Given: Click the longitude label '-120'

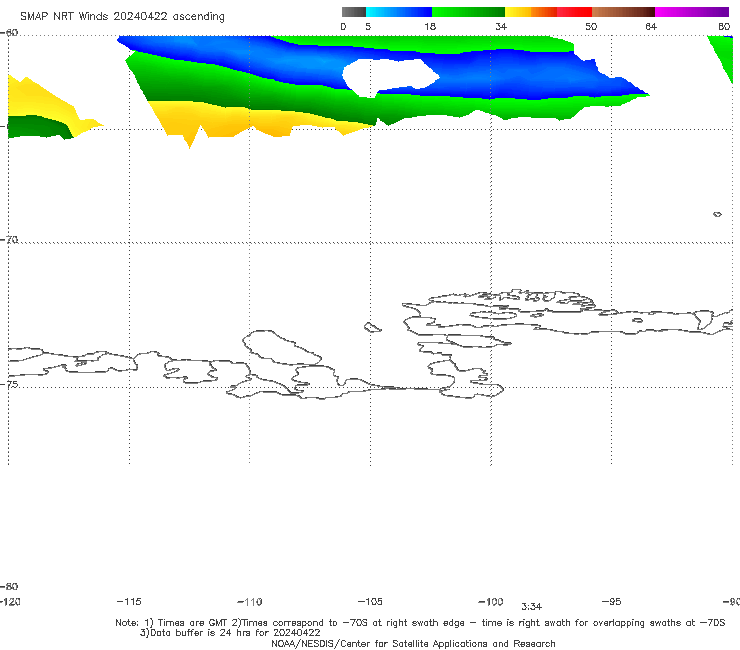Looking at the screenshot, I should coord(10,601).
